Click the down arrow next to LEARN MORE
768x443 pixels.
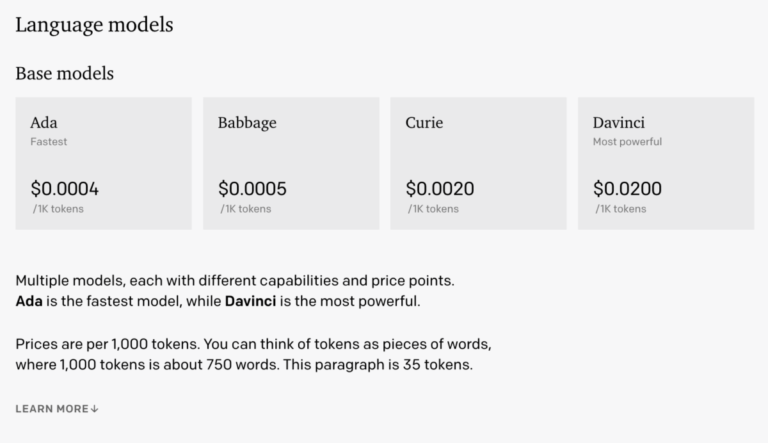95,409
